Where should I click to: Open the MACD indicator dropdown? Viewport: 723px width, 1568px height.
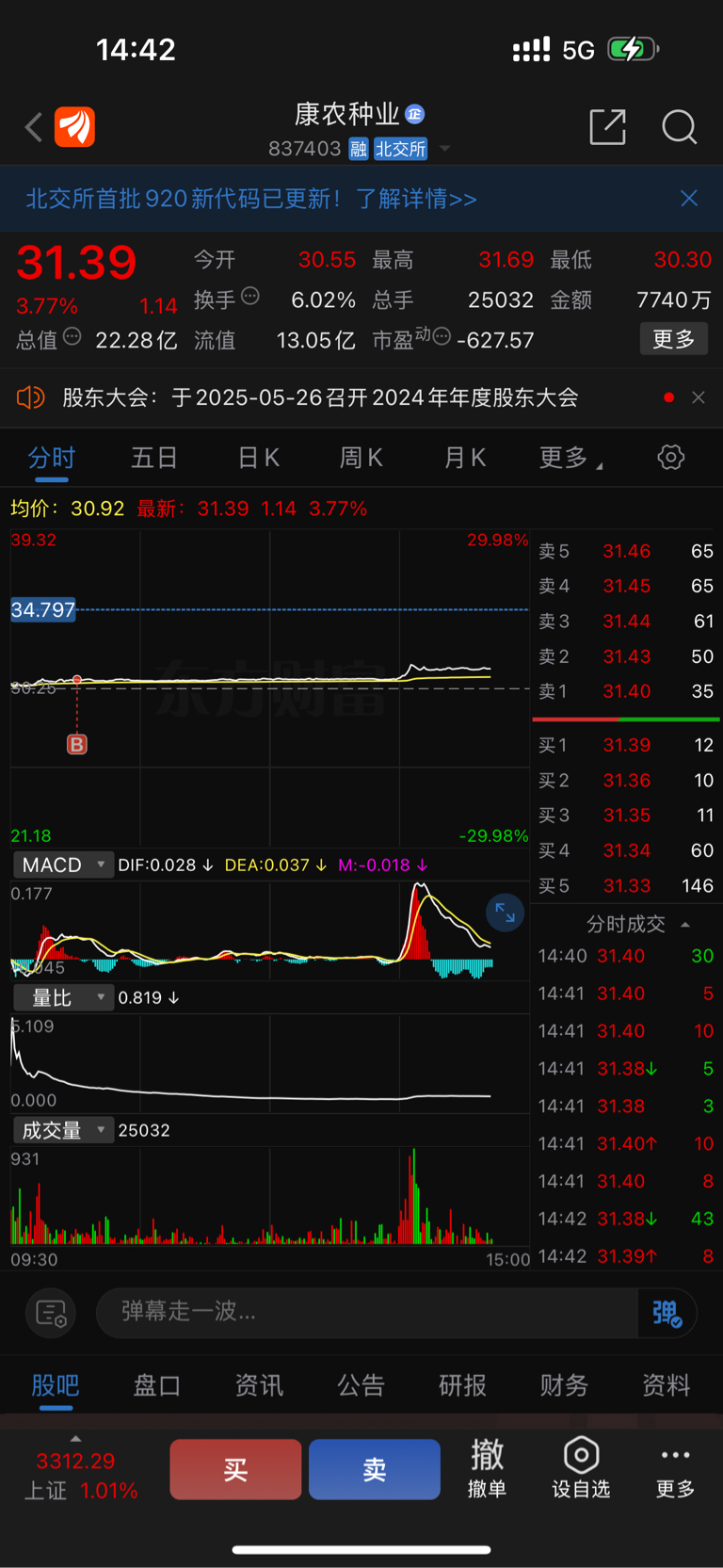tap(63, 865)
